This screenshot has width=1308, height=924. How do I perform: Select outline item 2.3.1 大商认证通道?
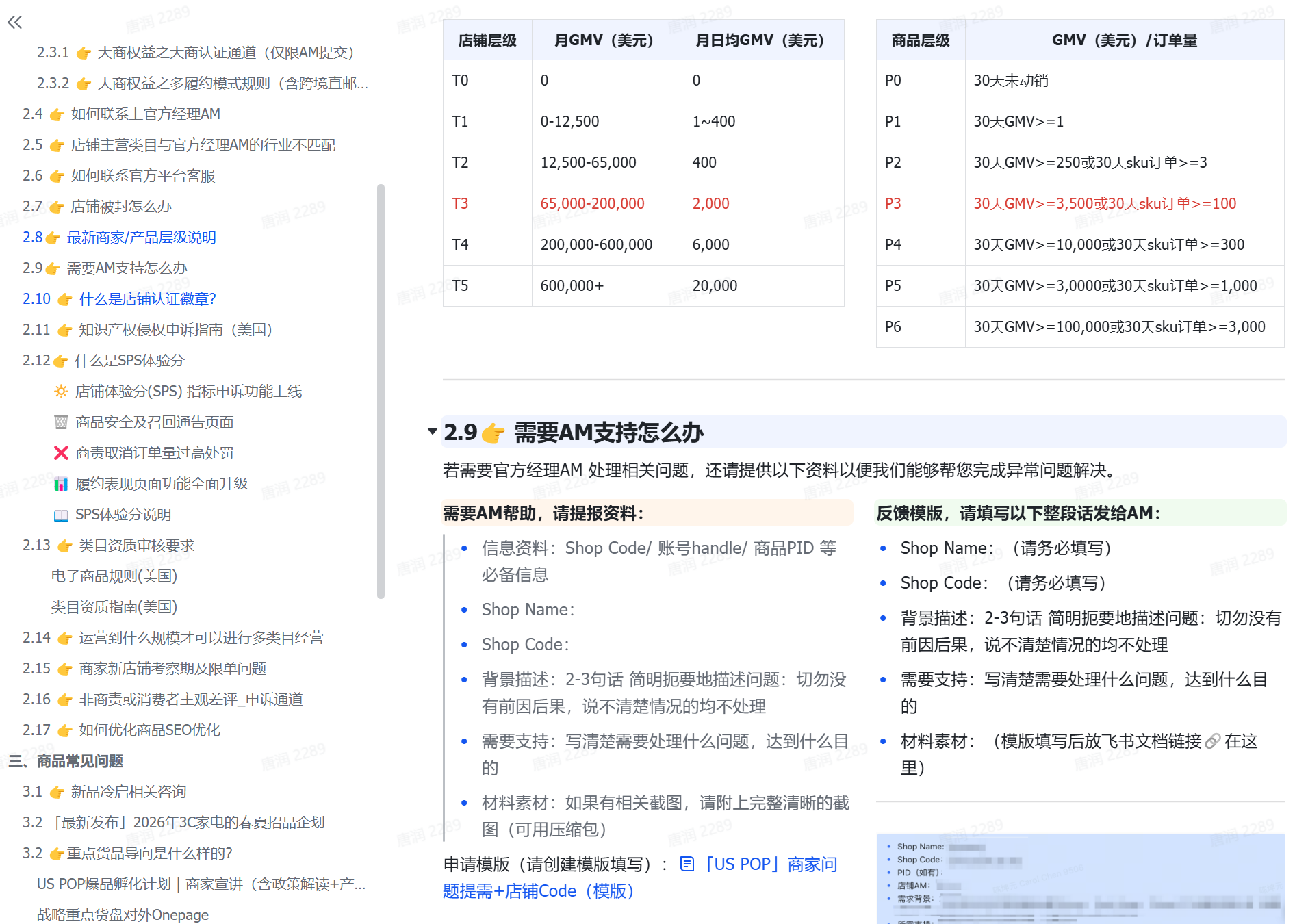pyautogui.click(x=195, y=53)
